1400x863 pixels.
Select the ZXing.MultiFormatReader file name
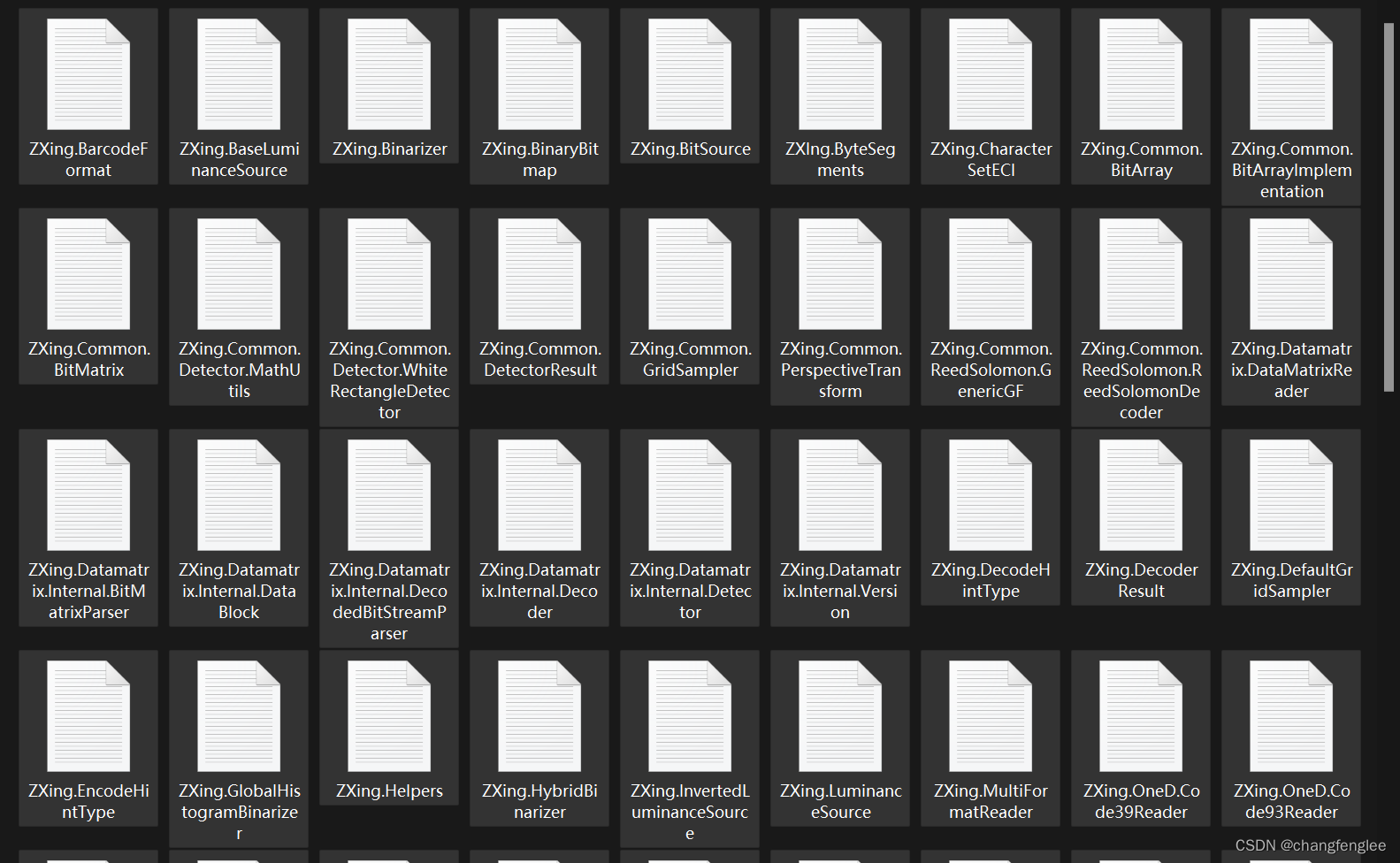point(991,801)
